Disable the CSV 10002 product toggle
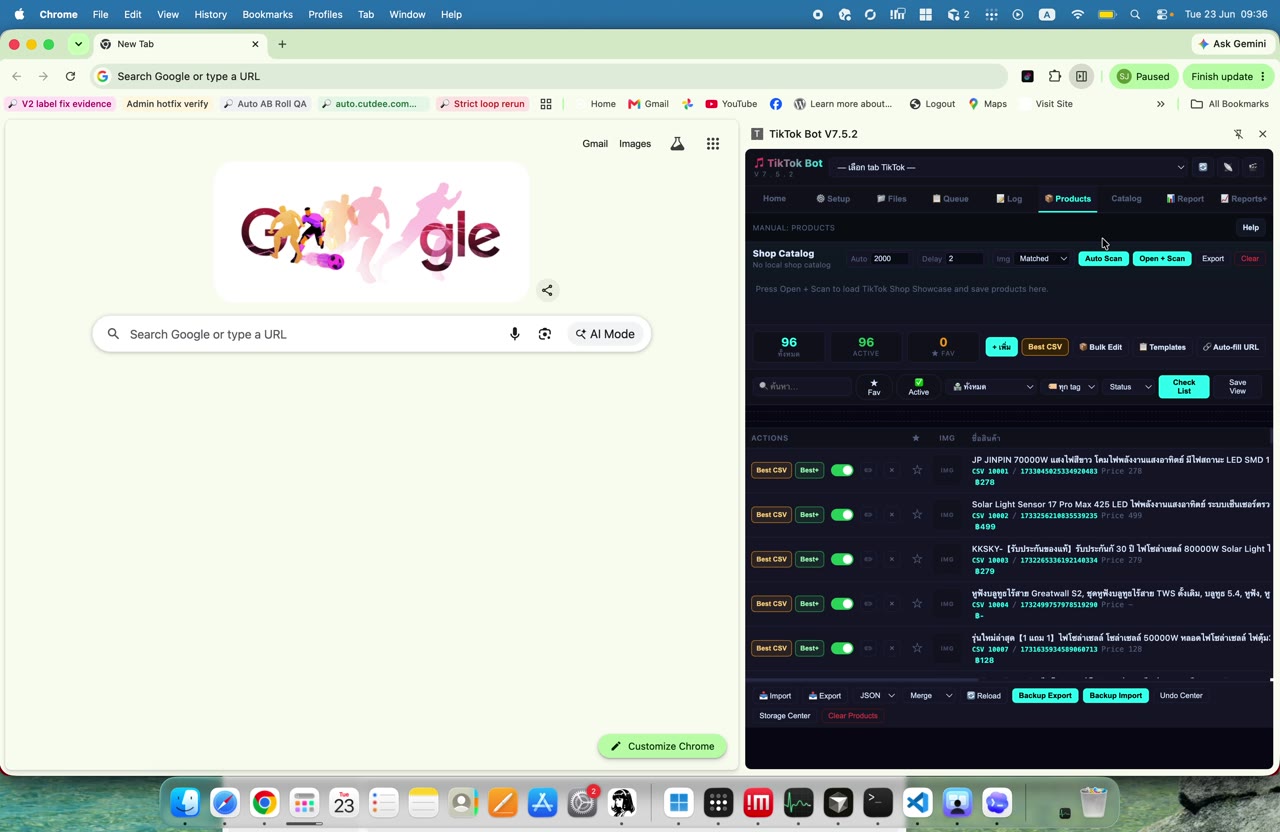The image size is (1280, 832). (x=842, y=515)
